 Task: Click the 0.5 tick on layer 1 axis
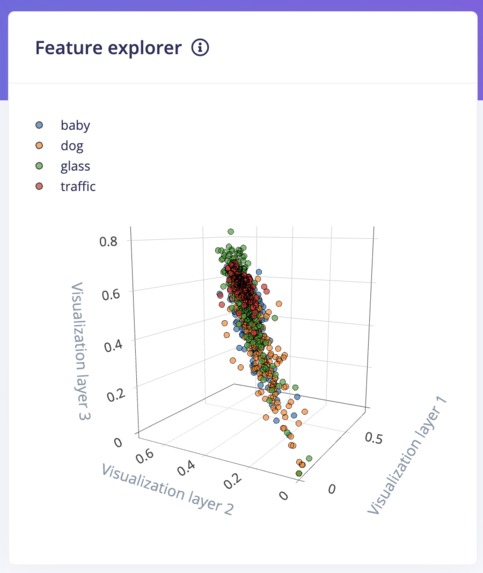(x=374, y=438)
